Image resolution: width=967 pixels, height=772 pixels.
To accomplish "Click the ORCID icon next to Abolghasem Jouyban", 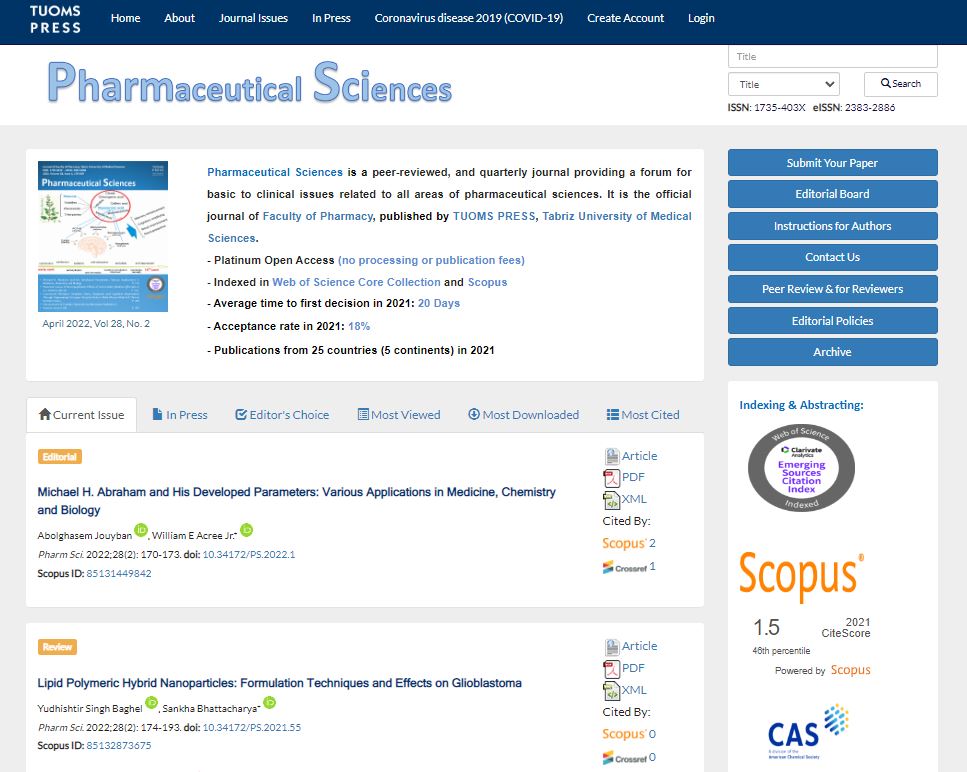I will click(141, 530).
